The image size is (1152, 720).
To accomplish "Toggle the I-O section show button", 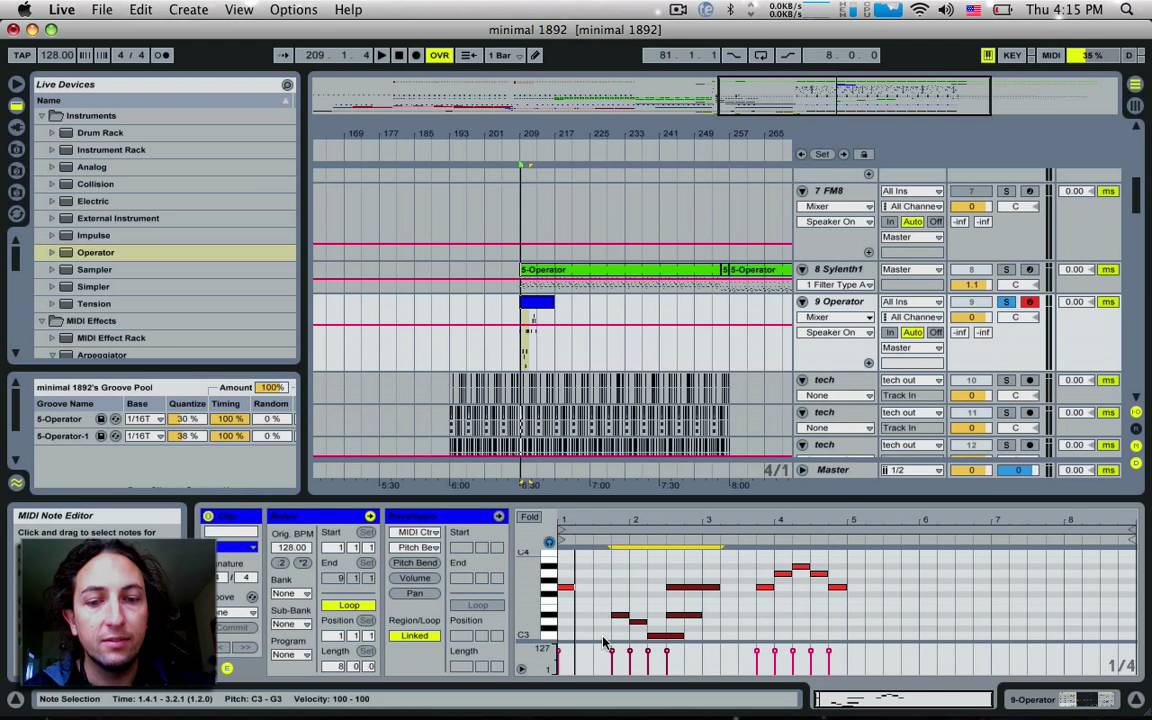I will pyautogui.click(x=1136, y=412).
